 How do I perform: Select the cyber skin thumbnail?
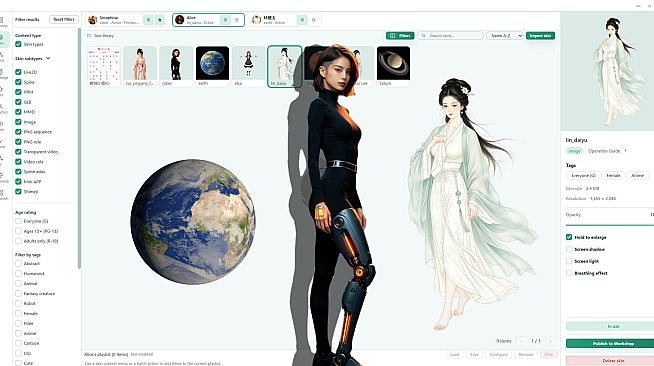tap(176, 66)
